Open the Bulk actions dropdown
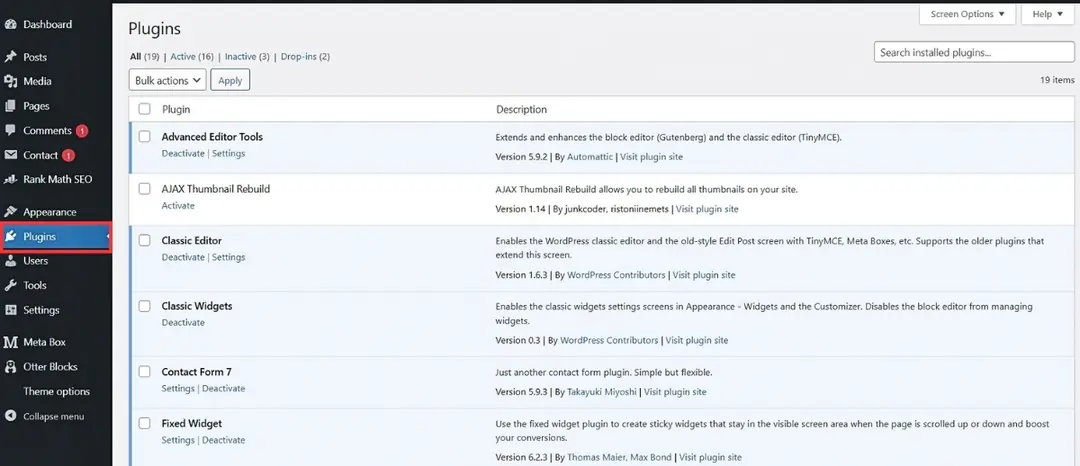The image size is (1080, 466). point(167,81)
